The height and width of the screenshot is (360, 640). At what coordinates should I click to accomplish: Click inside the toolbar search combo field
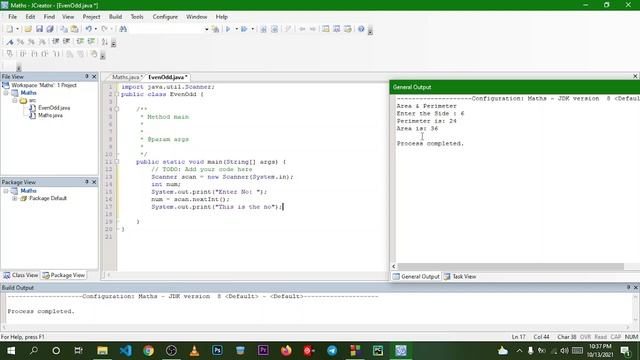click(167, 29)
